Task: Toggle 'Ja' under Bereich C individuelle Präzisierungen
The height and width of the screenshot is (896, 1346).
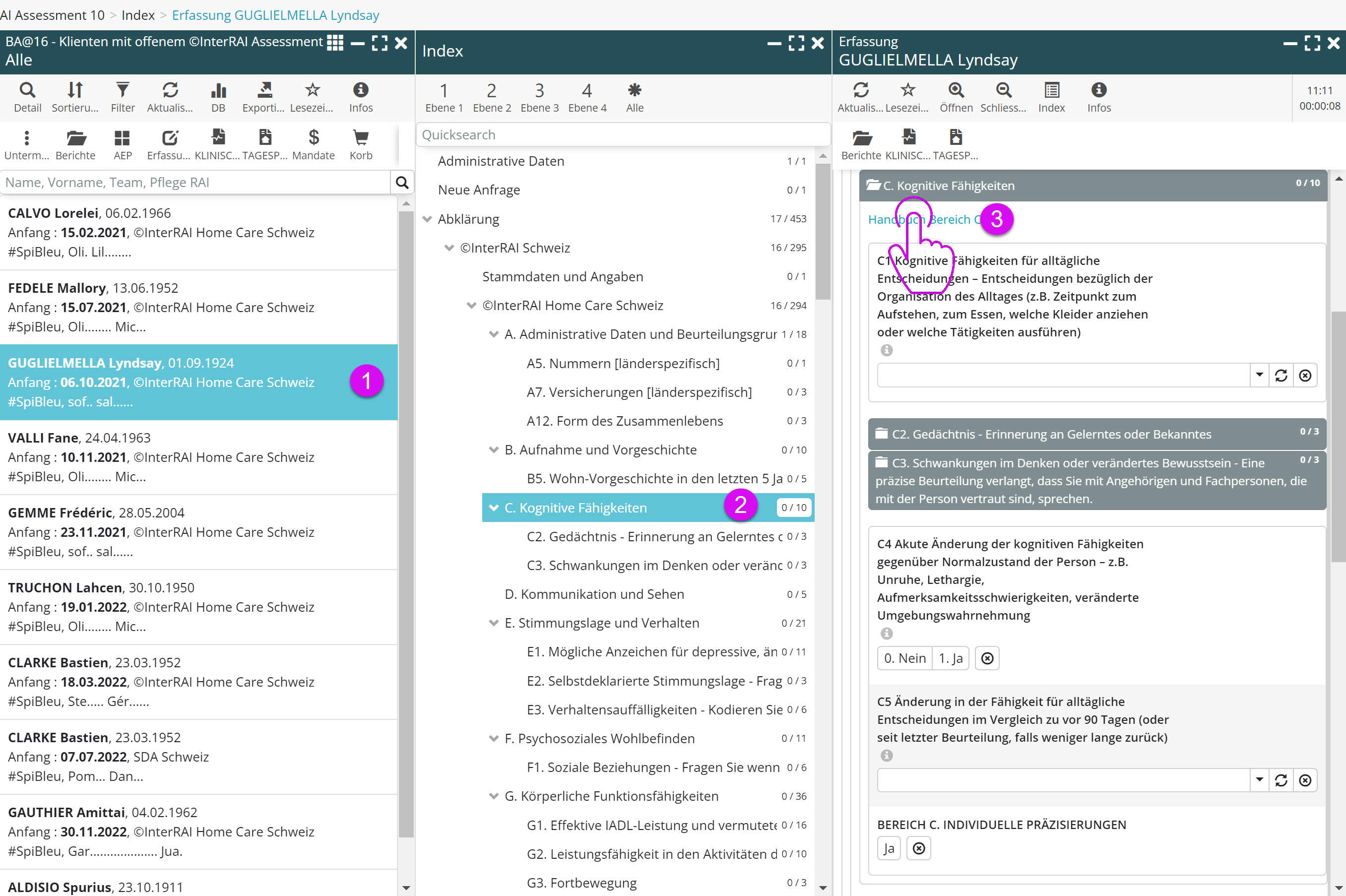Action: coord(889,848)
